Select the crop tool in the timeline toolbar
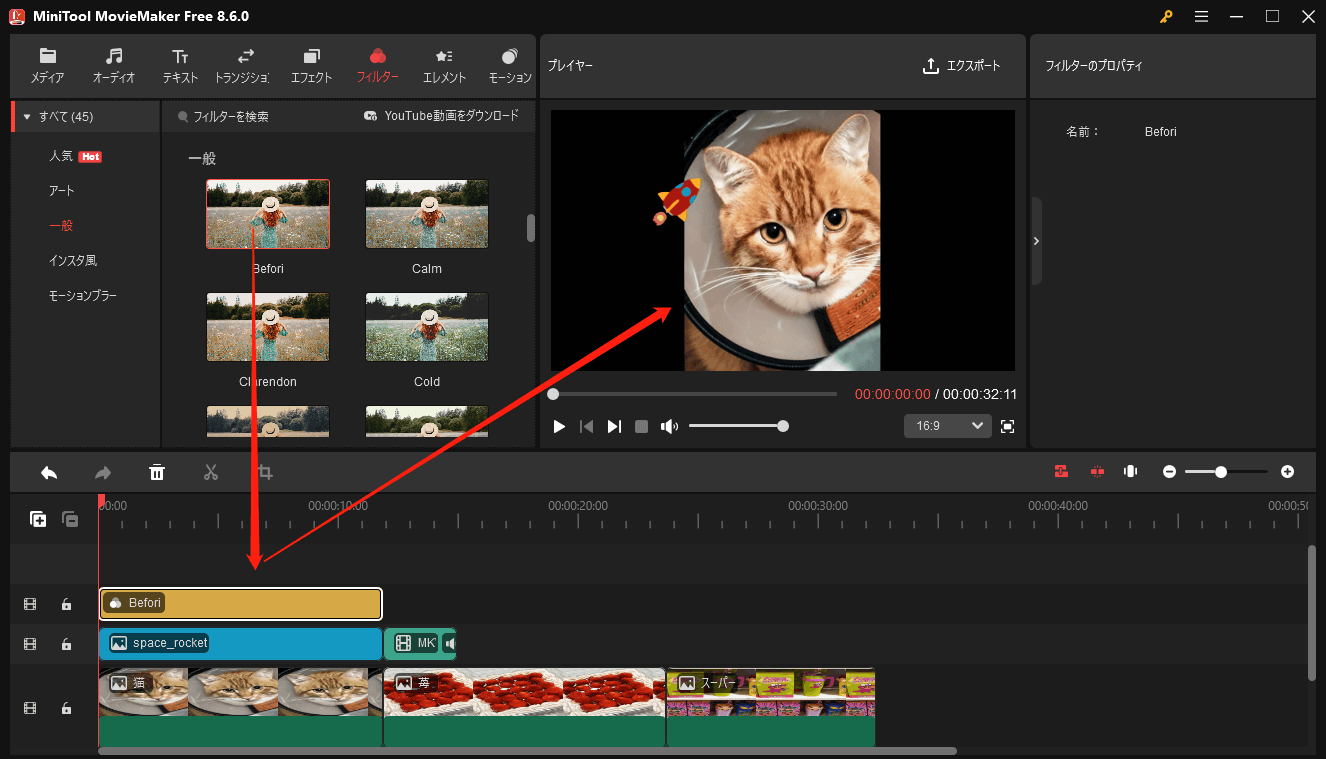 (265, 471)
